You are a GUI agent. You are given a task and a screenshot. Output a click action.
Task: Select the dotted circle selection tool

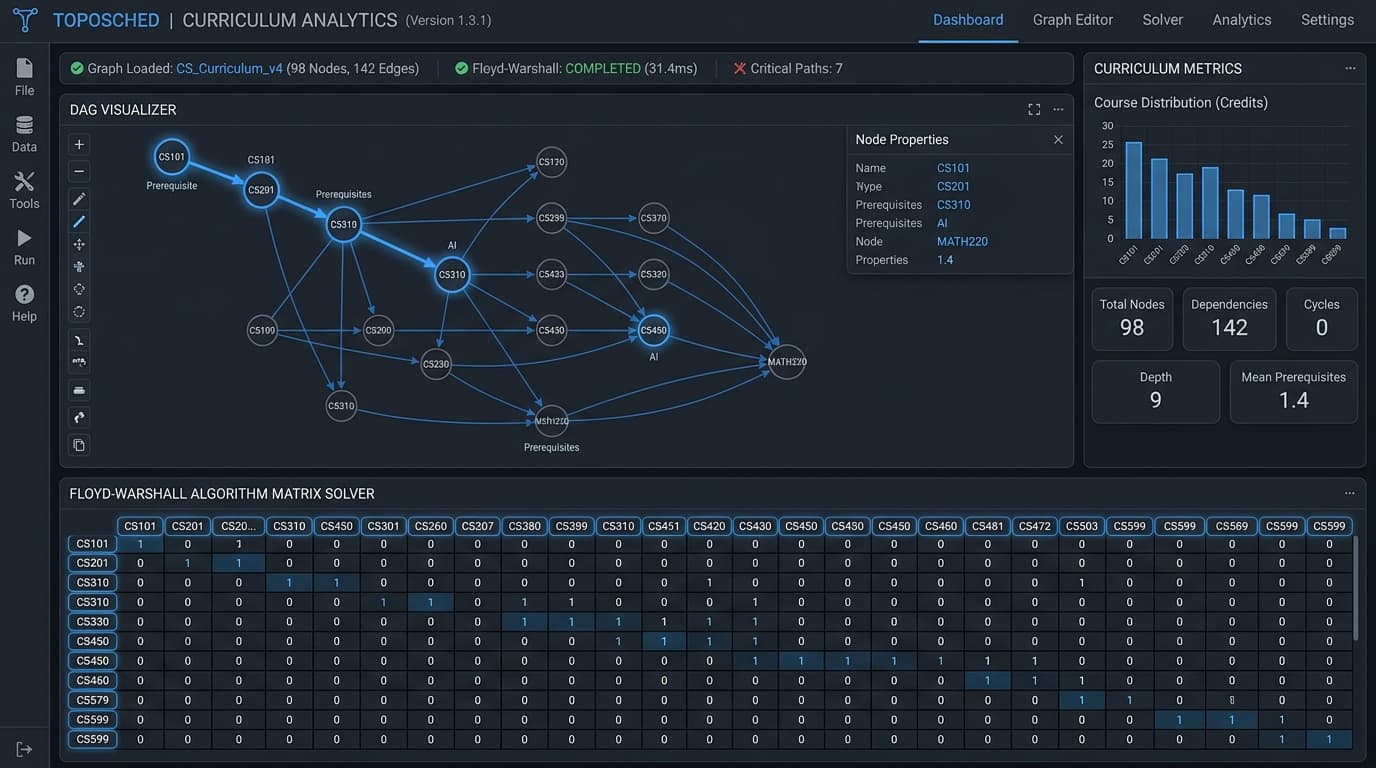tap(79, 312)
